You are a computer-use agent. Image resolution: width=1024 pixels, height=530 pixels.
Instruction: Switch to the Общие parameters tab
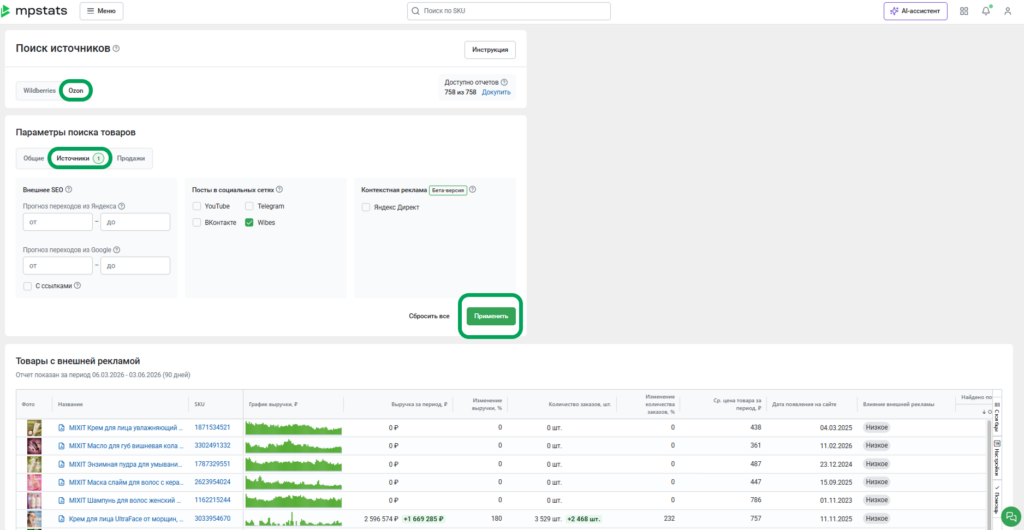[34, 158]
